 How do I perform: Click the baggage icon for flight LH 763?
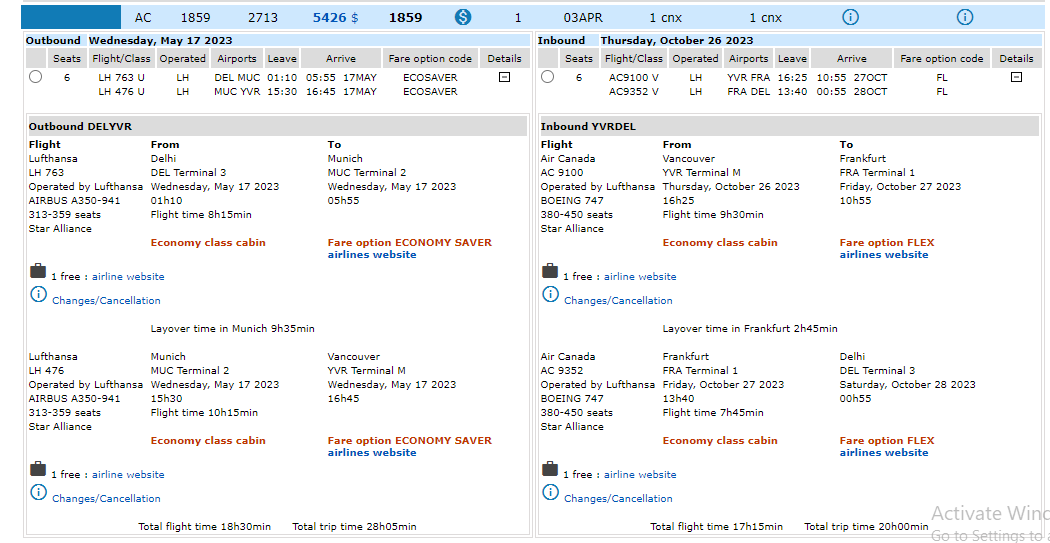(38, 271)
